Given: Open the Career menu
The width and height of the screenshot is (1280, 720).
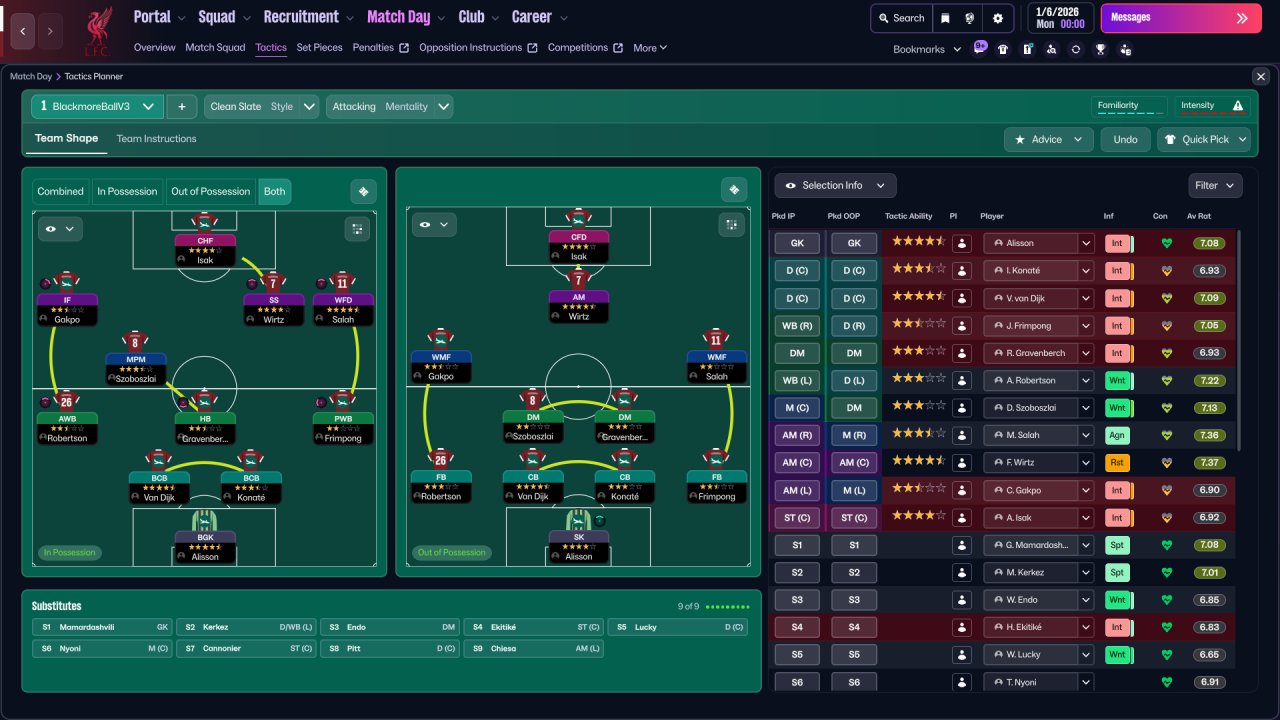Looking at the screenshot, I should tap(540, 17).
